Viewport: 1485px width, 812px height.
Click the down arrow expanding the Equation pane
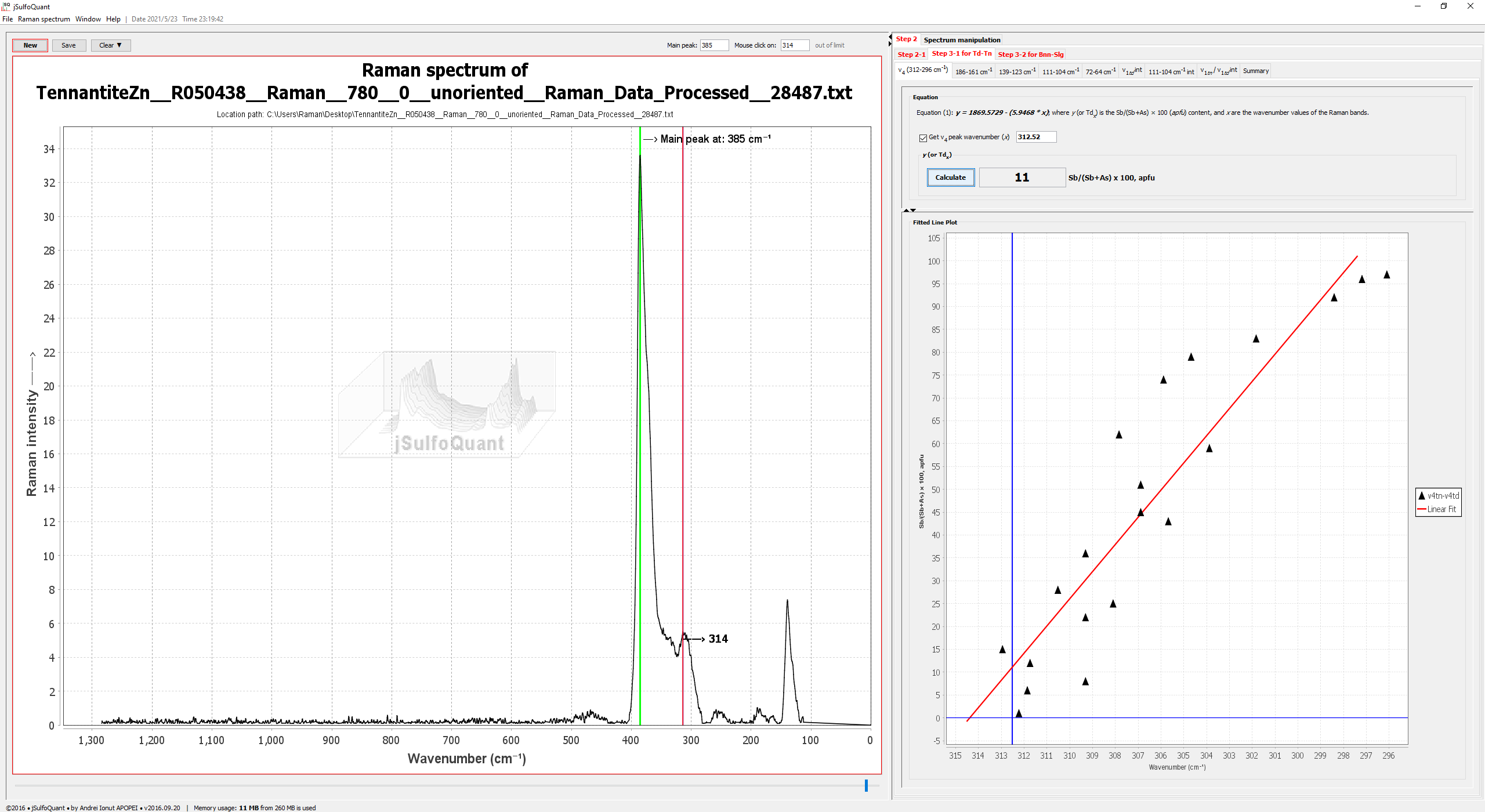click(914, 210)
